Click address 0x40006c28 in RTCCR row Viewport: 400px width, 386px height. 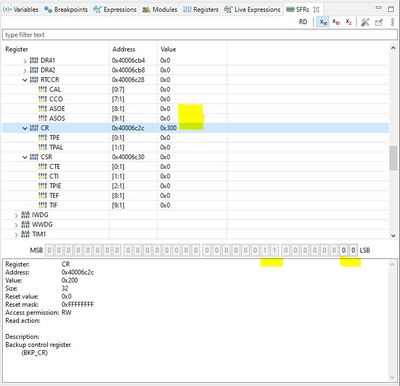tap(128, 80)
